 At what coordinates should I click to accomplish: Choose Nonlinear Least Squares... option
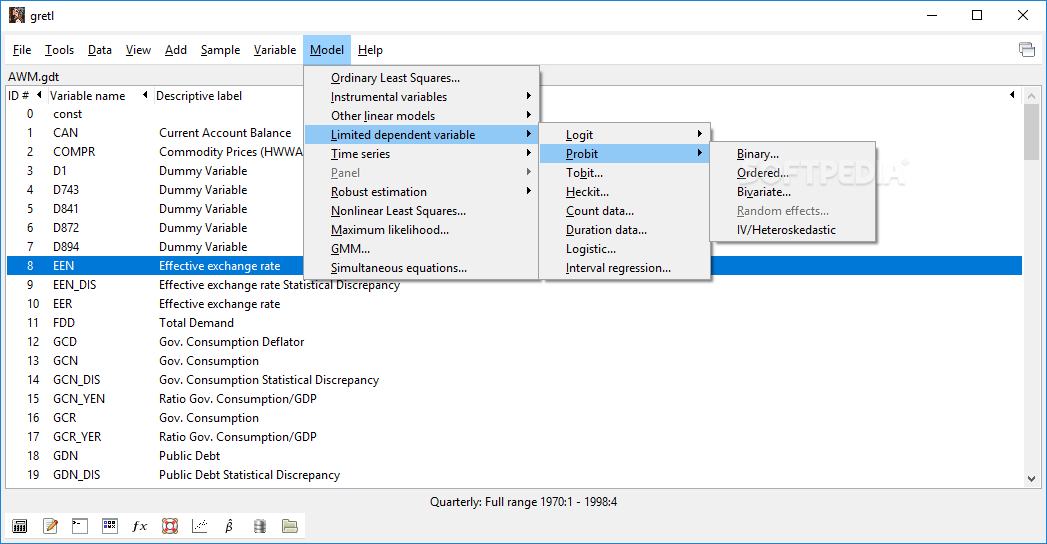[421, 210]
